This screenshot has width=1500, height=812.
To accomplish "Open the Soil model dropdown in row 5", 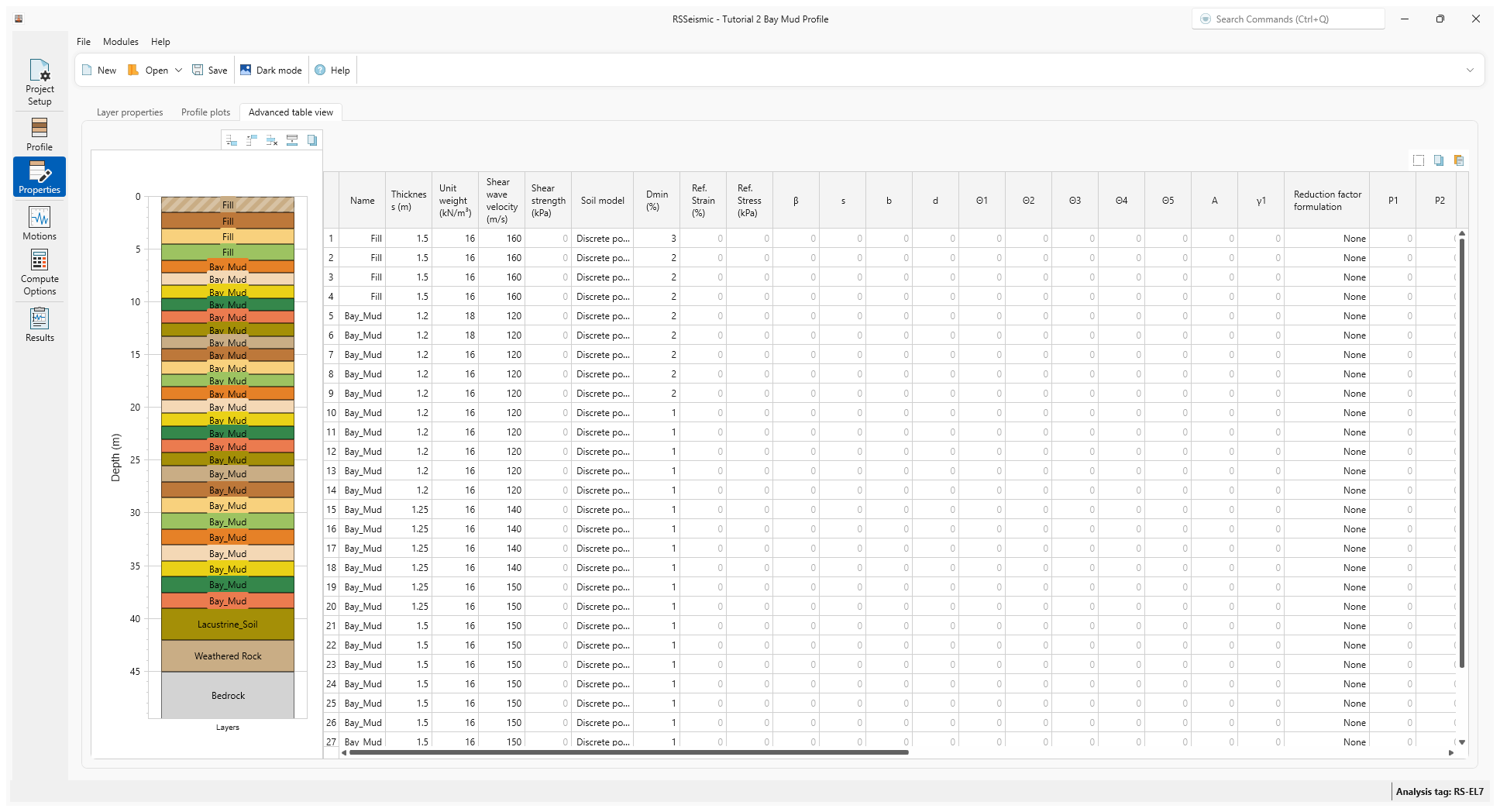I will coord(603,316).
